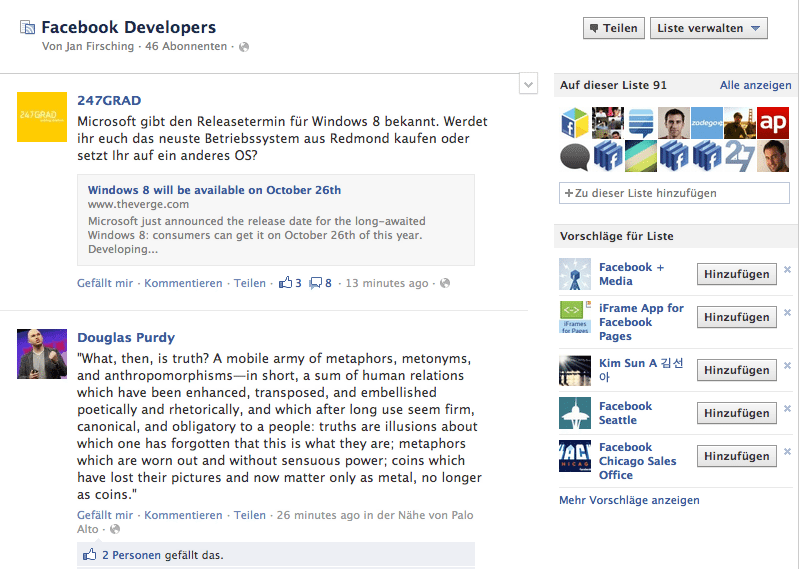Open the Liste verwalten dropdown
The image size is (805, 569).
coord(708,28)
